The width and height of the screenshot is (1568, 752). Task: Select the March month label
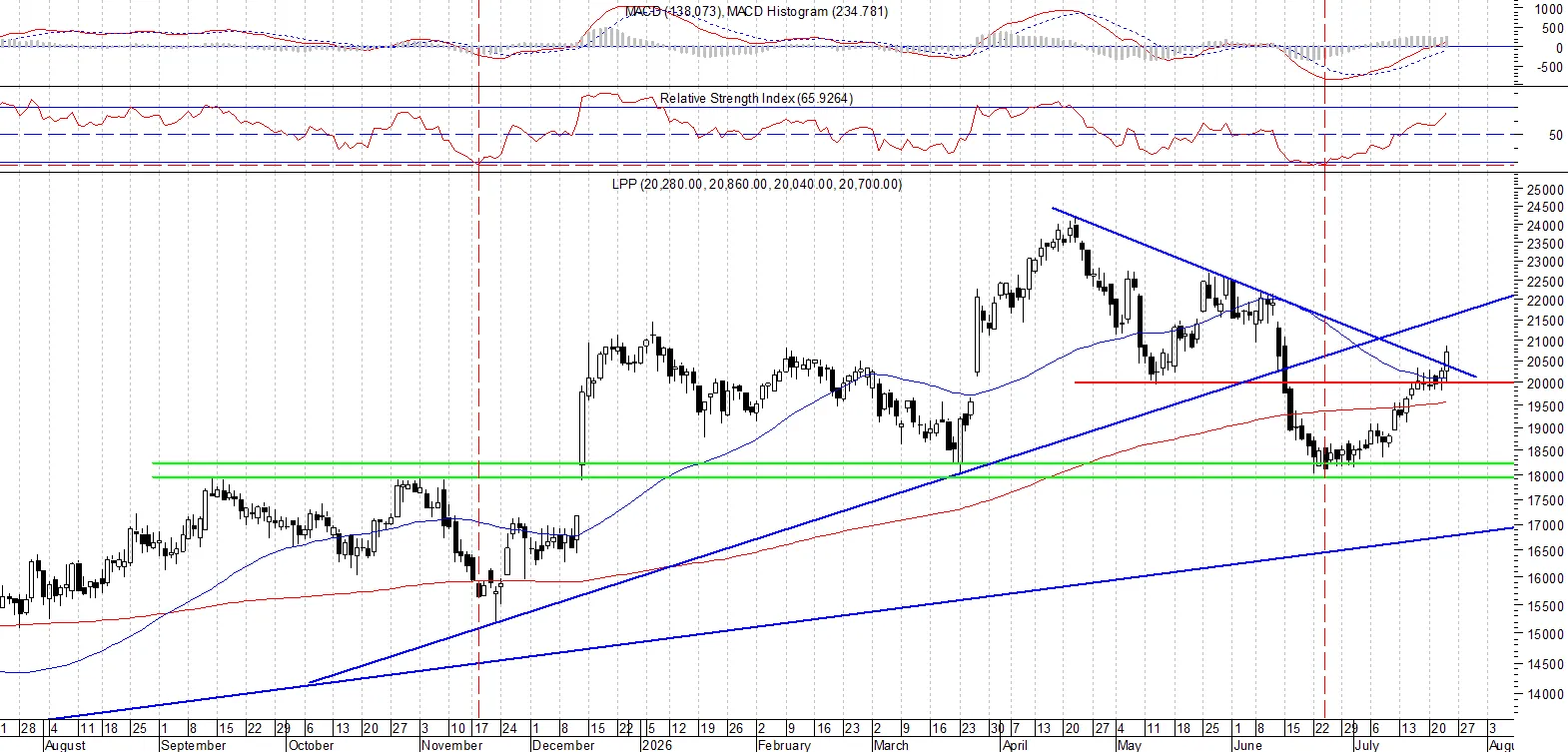pos(891,745)
